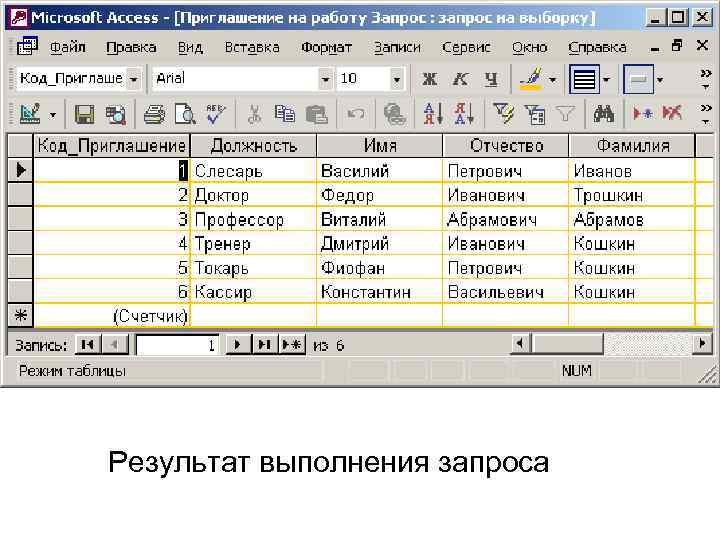Click the gridlines style button

click(x=584, y=79)
